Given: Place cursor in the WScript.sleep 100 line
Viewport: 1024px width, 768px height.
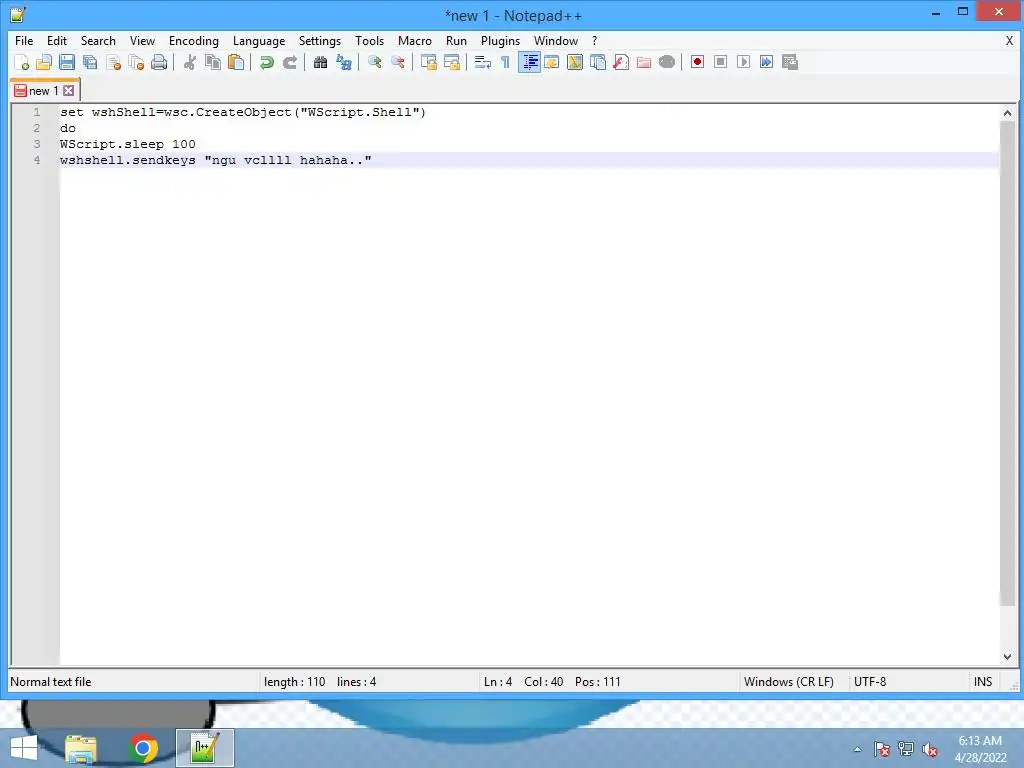Looking at the screenshot, I should point(127,144).
